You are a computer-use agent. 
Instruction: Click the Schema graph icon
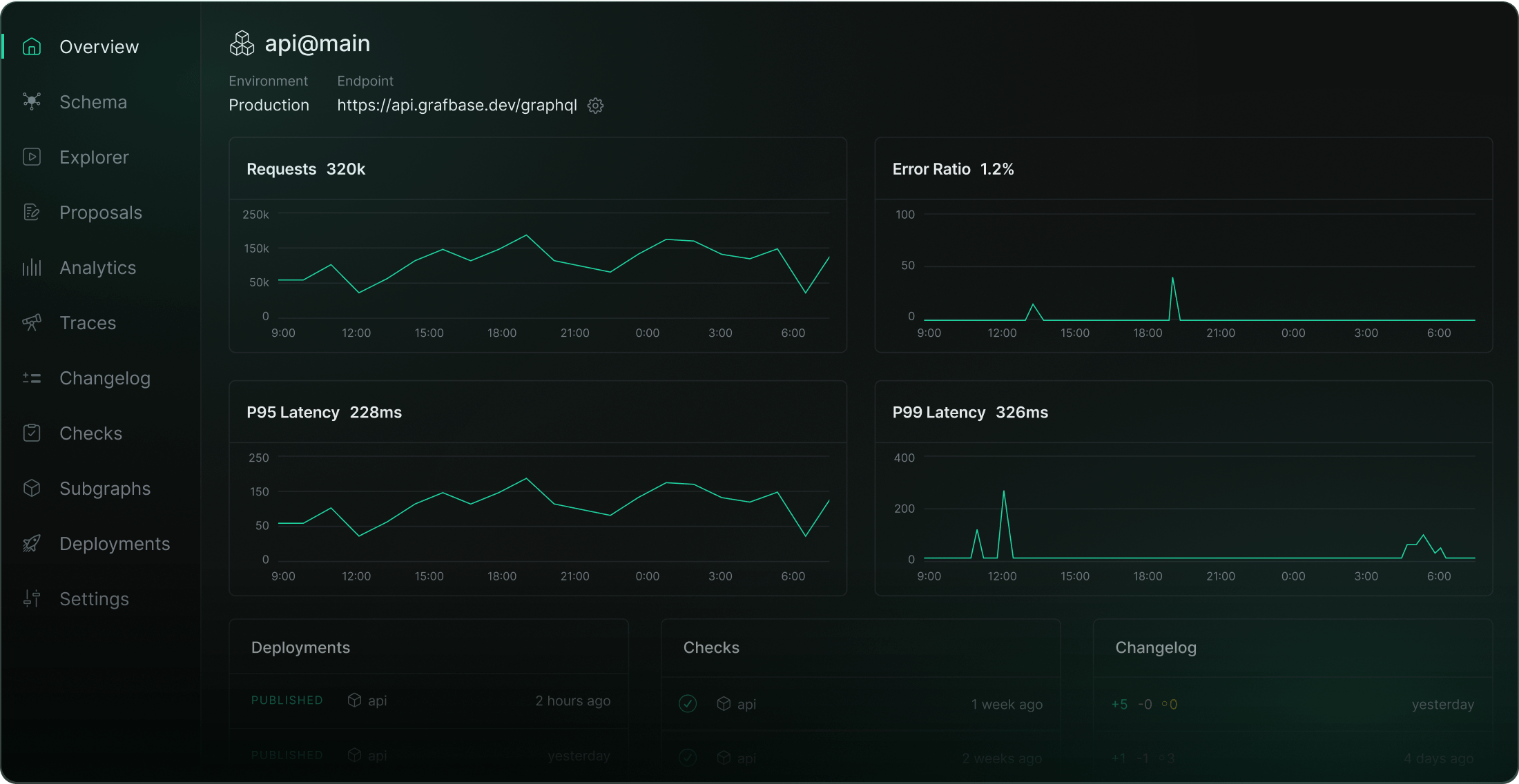point(32,102)
